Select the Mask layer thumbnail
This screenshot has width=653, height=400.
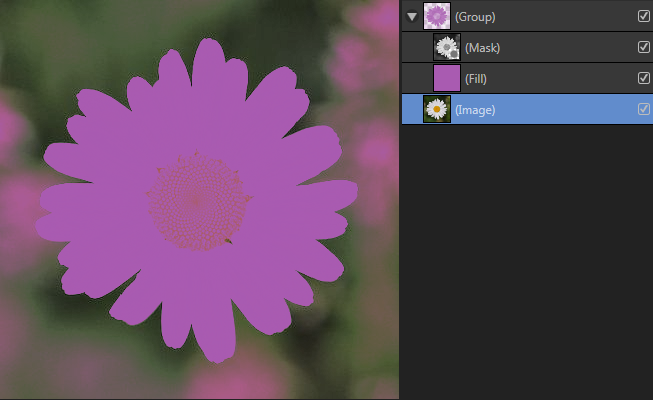pos(447,47)
